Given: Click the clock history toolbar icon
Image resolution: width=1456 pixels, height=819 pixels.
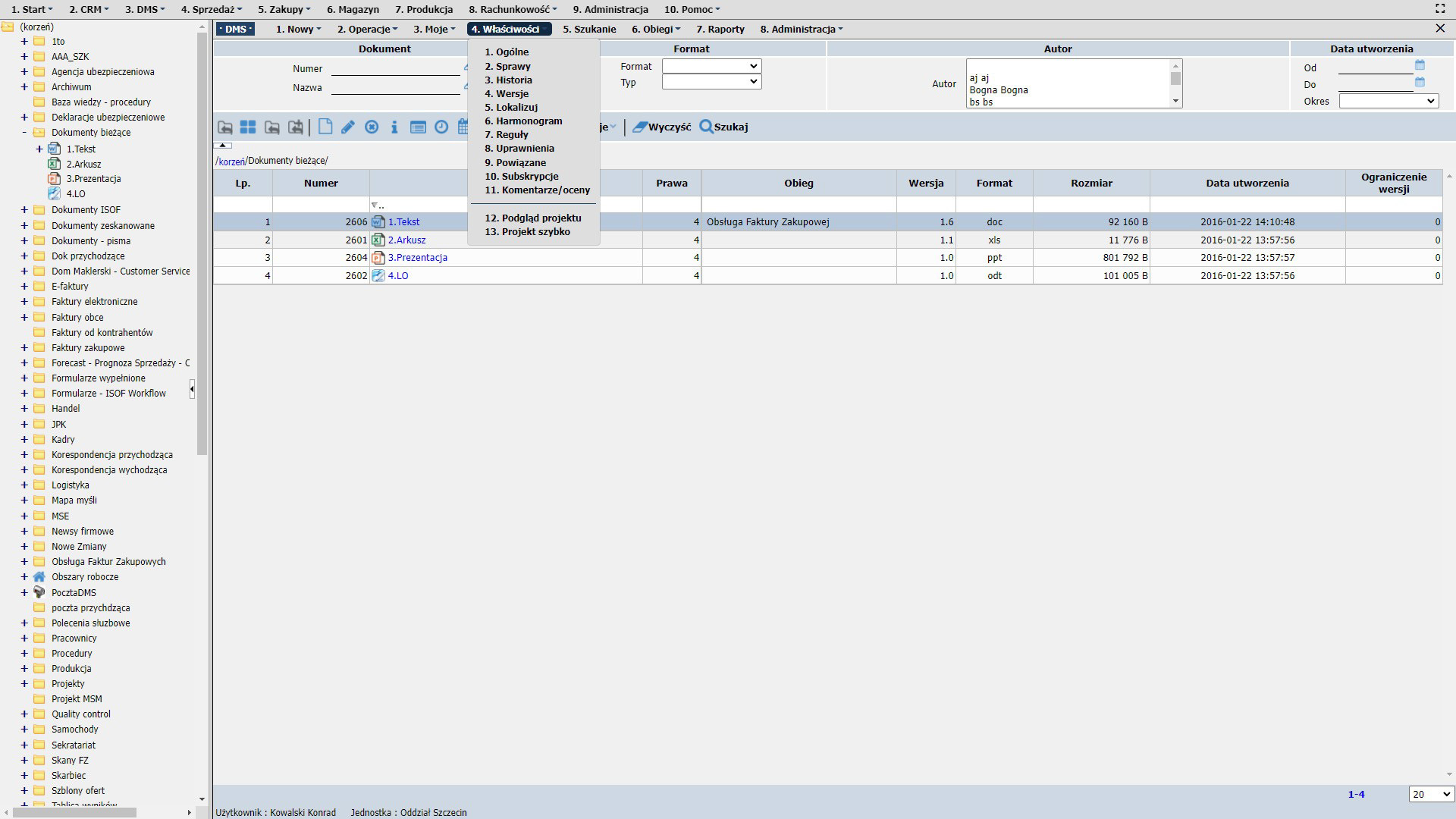Looking at the screenshot, I should point(441,127).
